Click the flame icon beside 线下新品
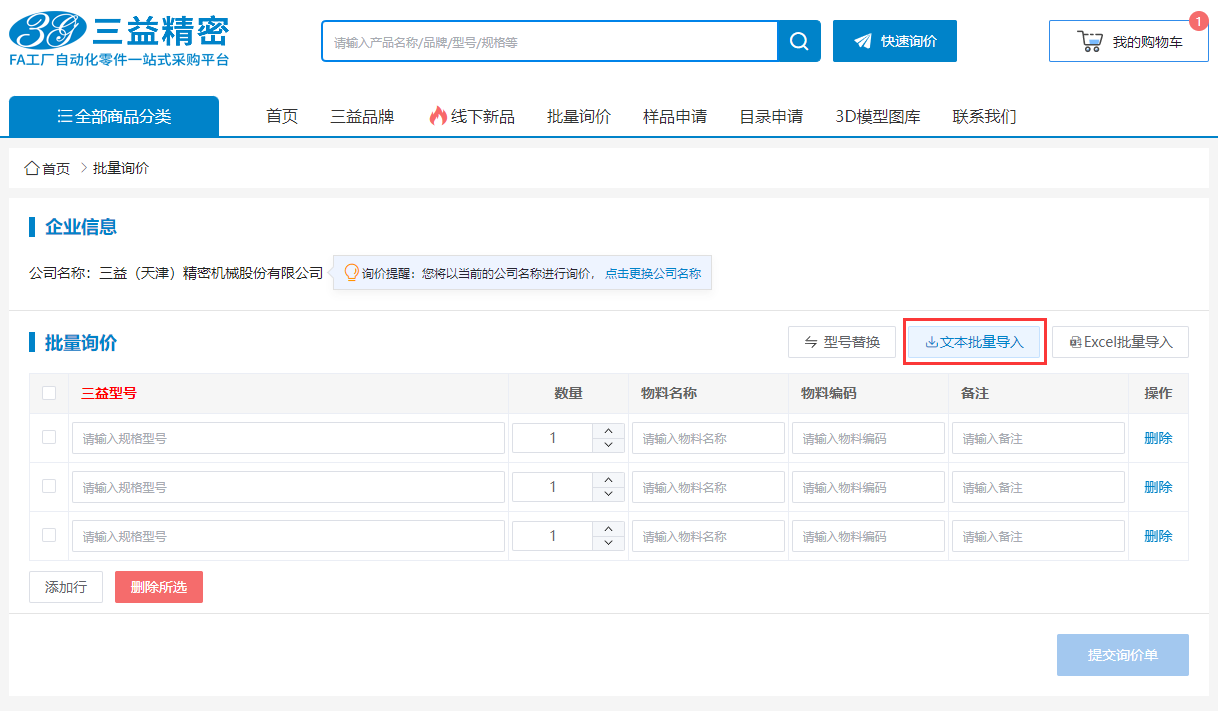Screen dimensions: 1218x711 (x=437, y=116)
